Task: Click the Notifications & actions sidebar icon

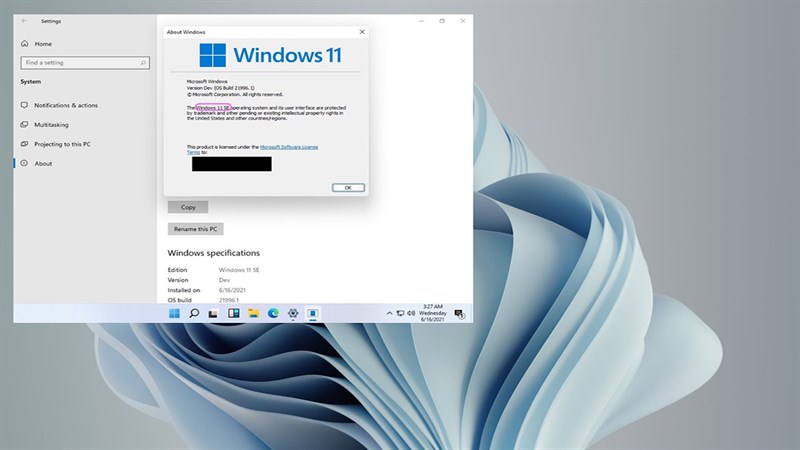Action: pos(24,105)
